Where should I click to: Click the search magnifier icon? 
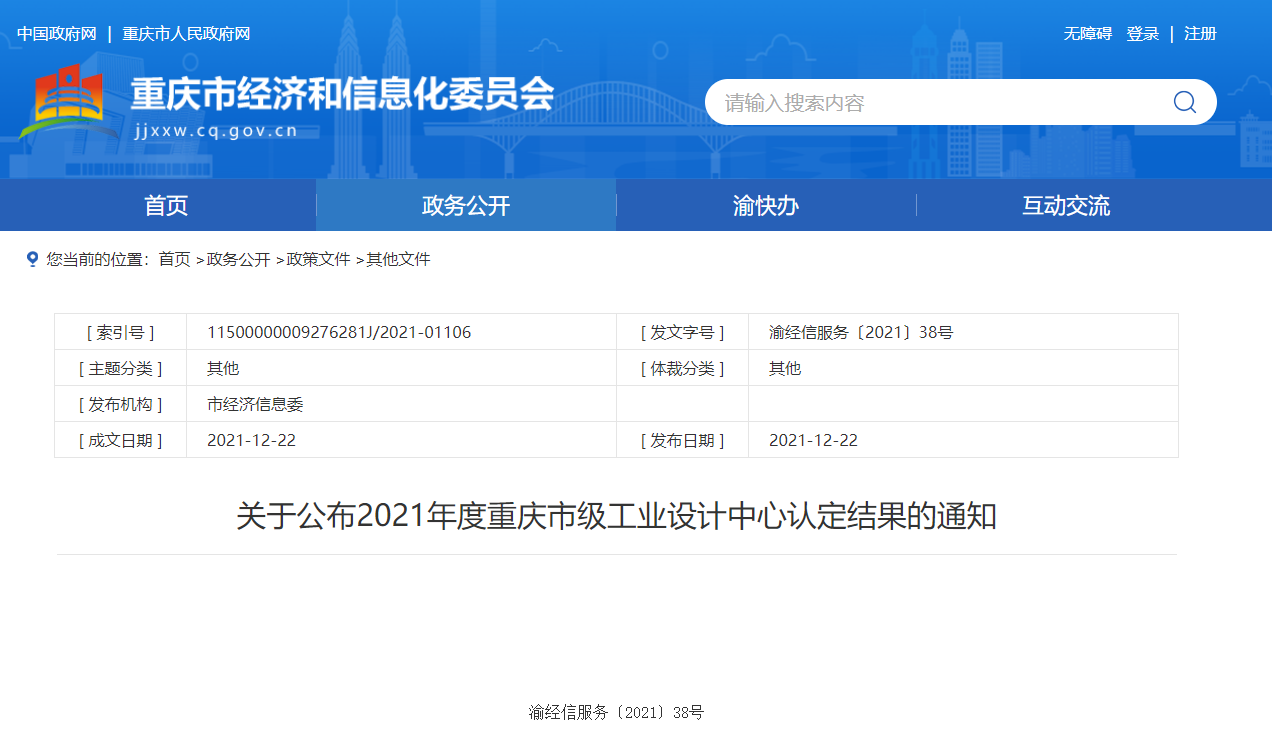pyautogui.click(x=1184, y=102)
